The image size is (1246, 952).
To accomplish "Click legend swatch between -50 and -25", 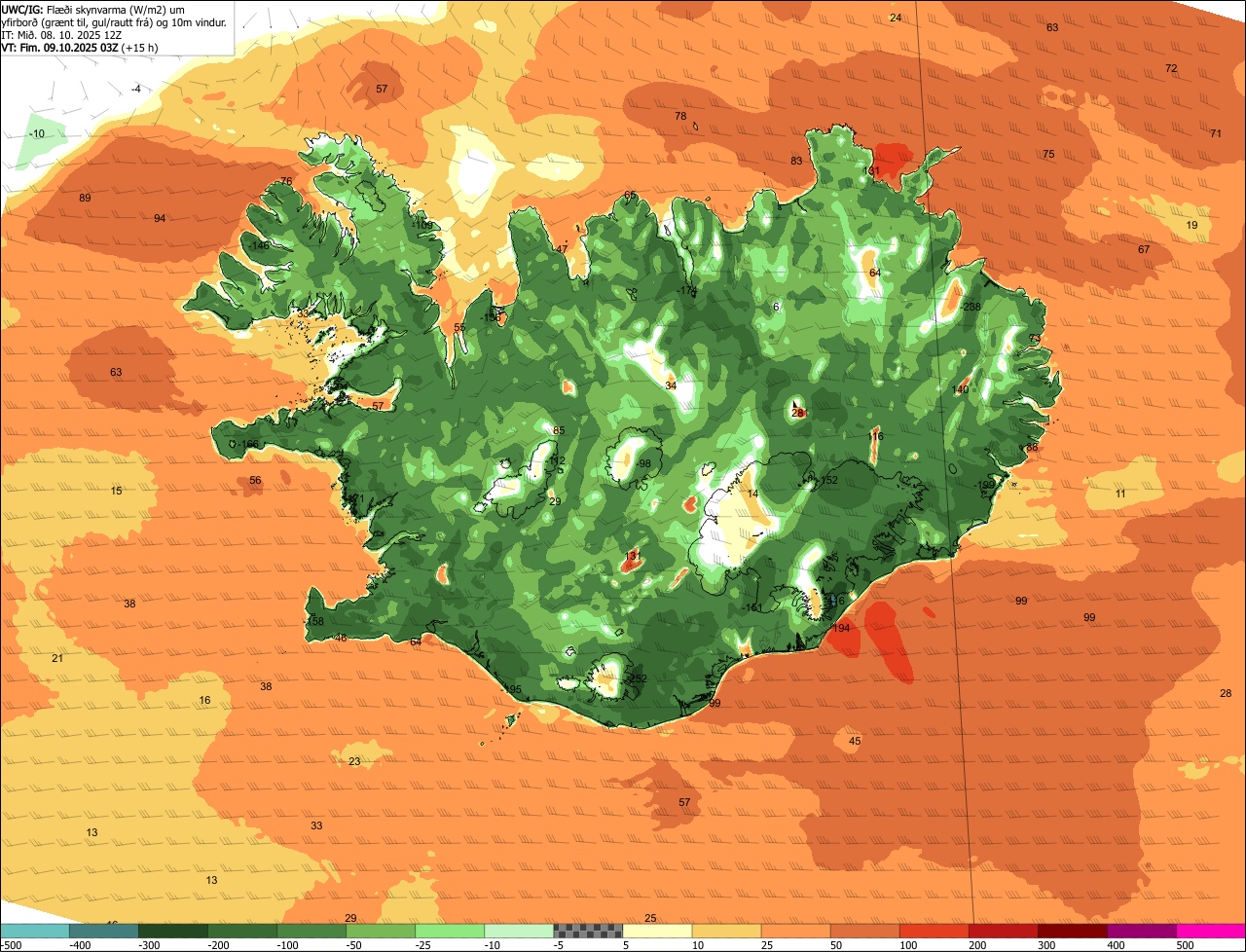I will pyautogui.click(x=382, y=931).
